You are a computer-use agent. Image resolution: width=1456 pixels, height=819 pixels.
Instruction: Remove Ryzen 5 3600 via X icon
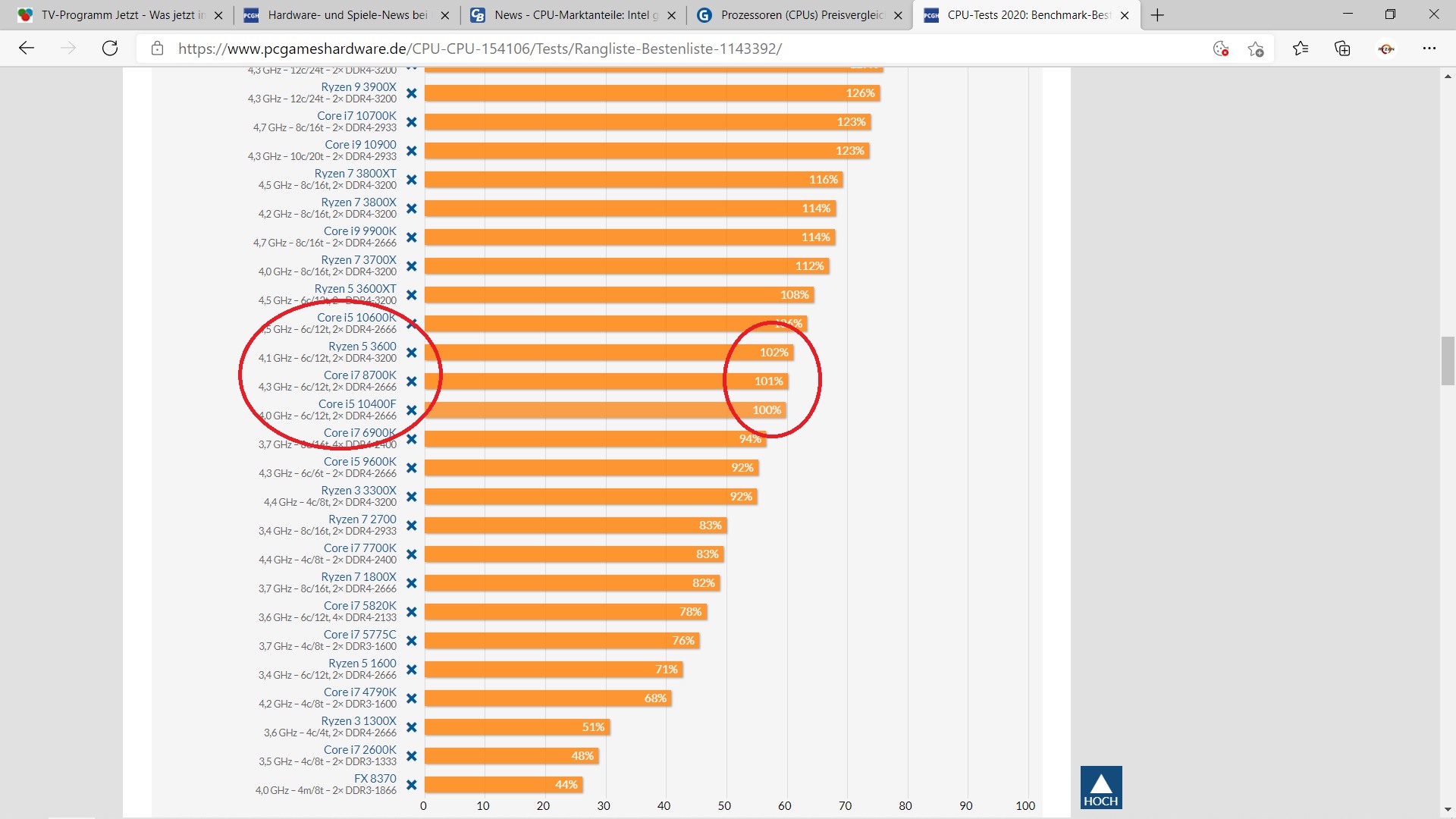coord(411,353)
